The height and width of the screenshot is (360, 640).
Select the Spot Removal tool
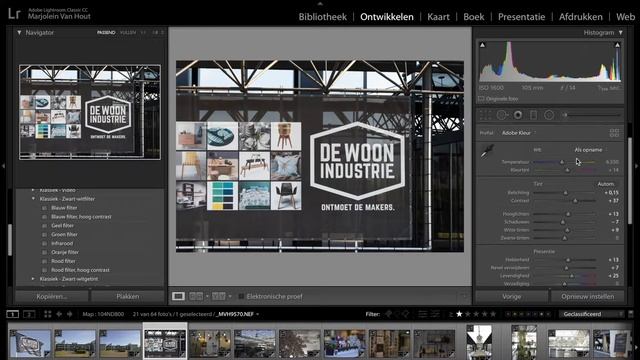pos(502,115)
